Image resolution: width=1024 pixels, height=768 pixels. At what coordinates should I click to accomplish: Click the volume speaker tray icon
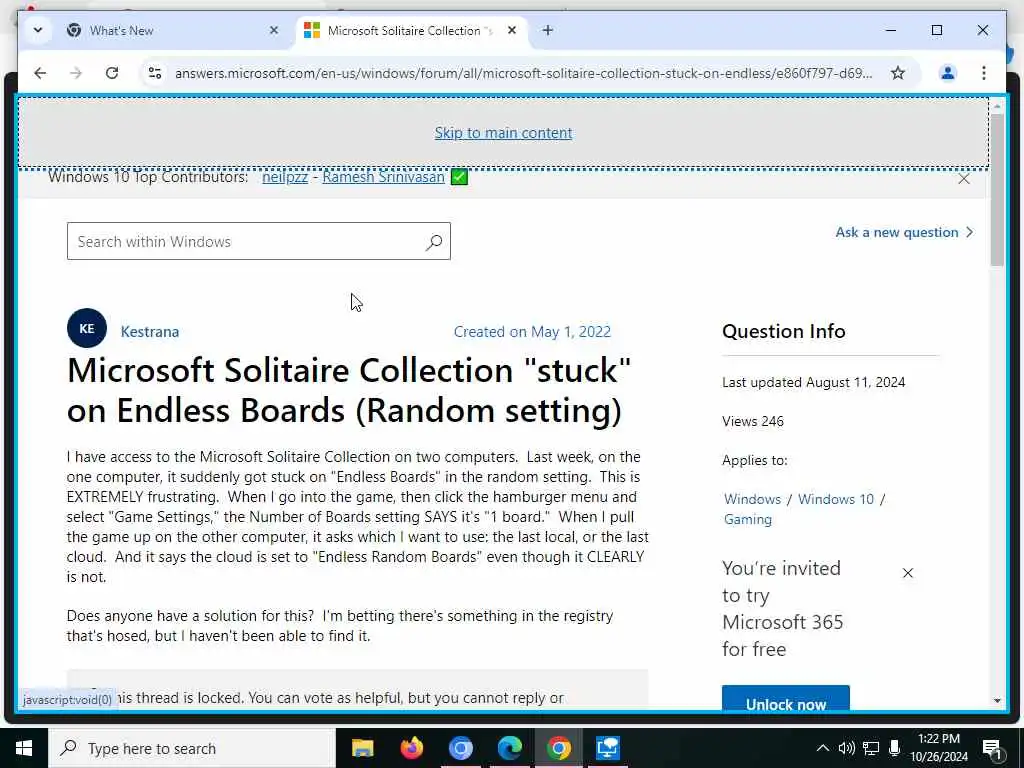pyautogui.click(x=846, y=748)
